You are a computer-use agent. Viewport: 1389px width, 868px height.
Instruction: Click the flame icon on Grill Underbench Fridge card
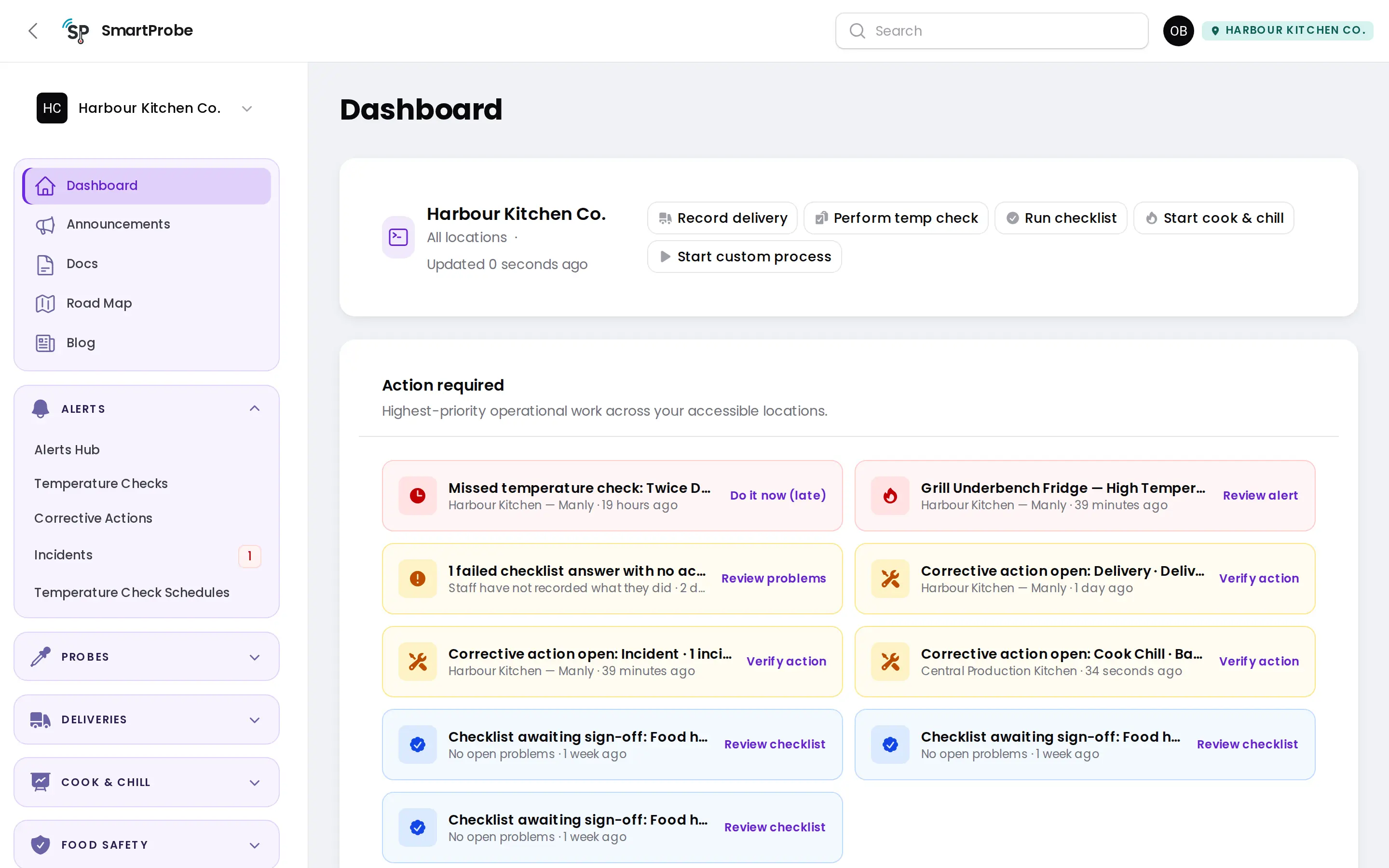coord(890,495)
